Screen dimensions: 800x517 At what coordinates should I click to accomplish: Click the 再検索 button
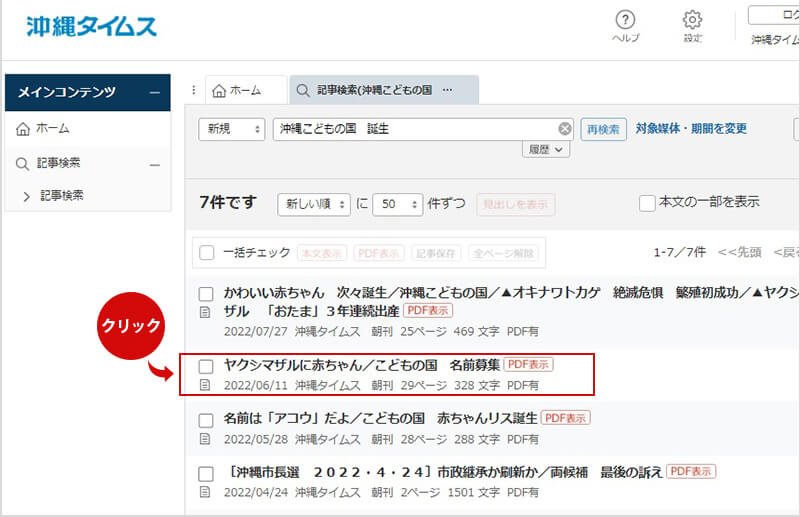603,129
